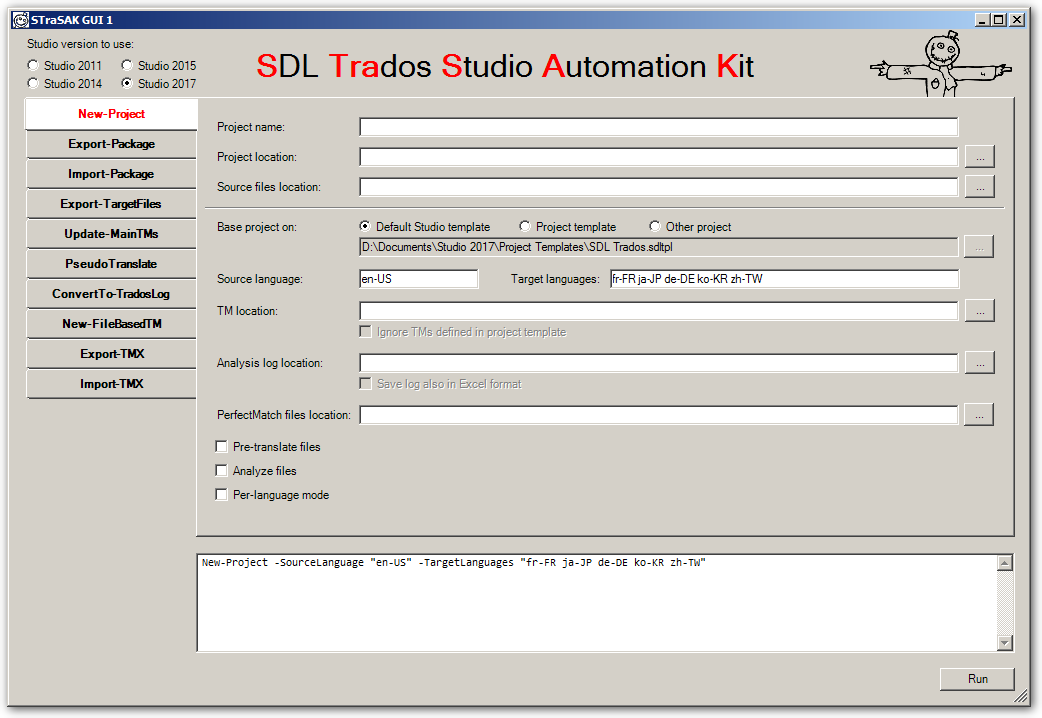Enable Pre-translate files checkbox

pyautogui.click(x=222, y=446)
